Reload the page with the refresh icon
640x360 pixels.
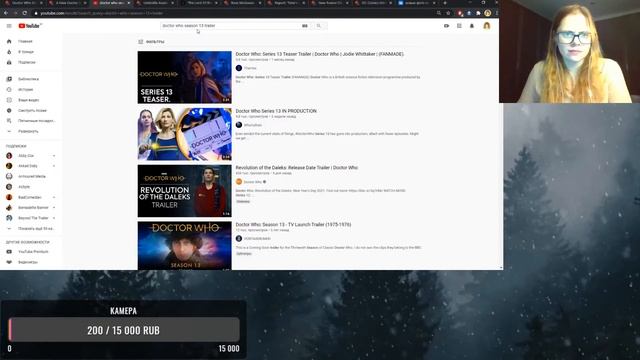pyautogui.click(x=24, y=13)
